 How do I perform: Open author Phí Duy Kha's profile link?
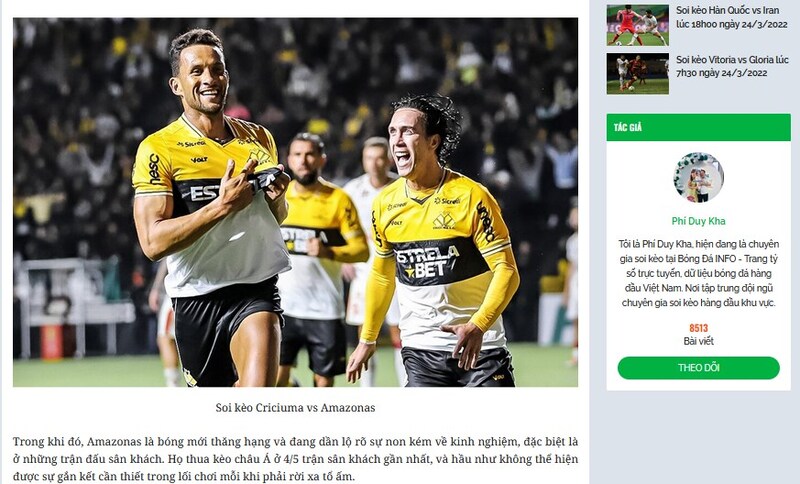698,221
